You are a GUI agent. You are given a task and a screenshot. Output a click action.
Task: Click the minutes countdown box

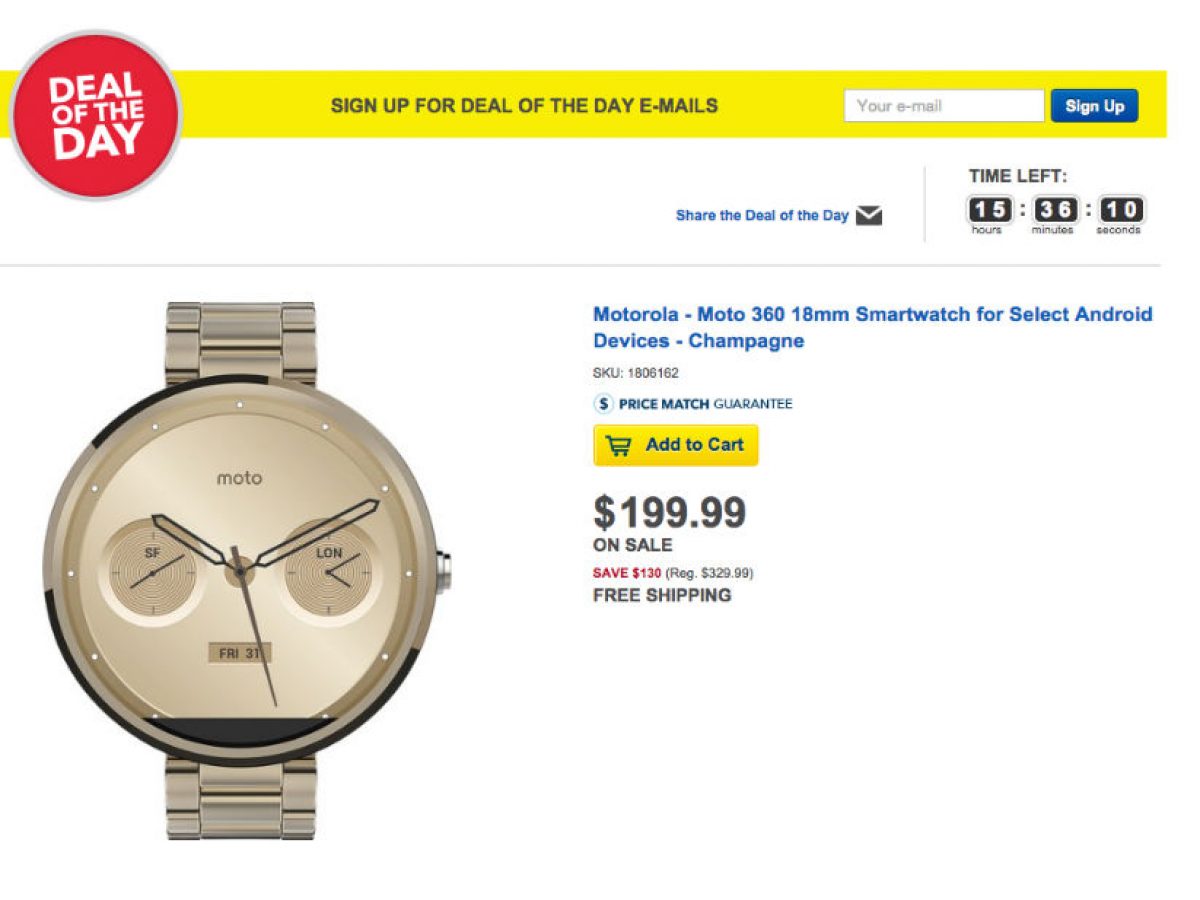[x=1054, y=211]
